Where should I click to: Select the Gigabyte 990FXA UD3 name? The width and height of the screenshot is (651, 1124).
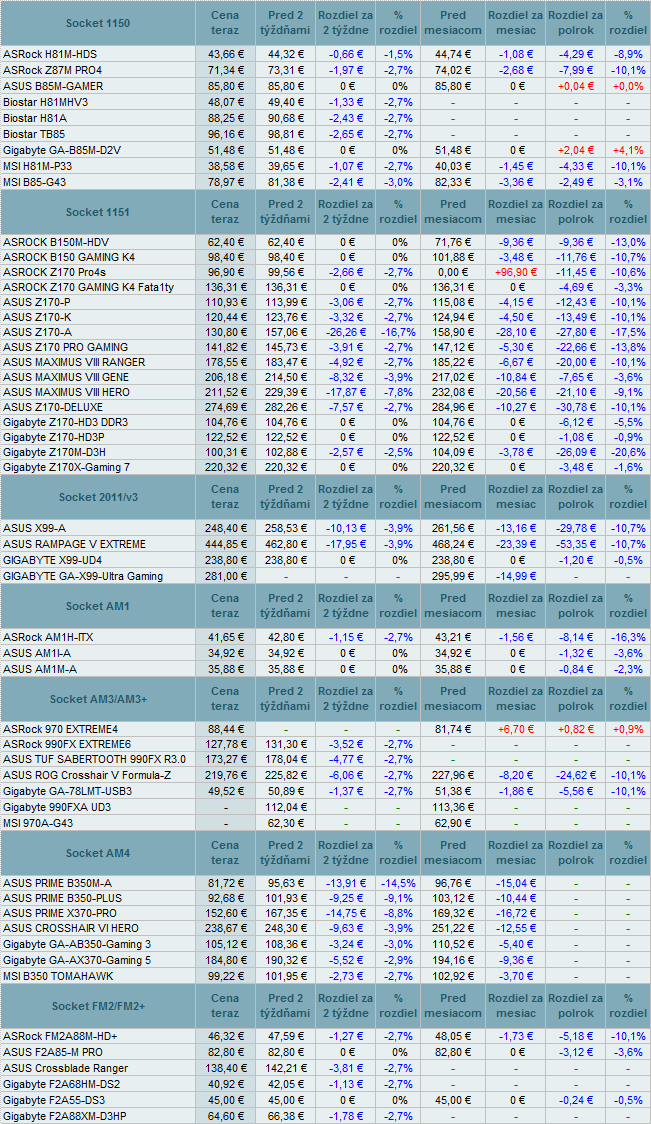pyautogui.click(x=57, y=807)
